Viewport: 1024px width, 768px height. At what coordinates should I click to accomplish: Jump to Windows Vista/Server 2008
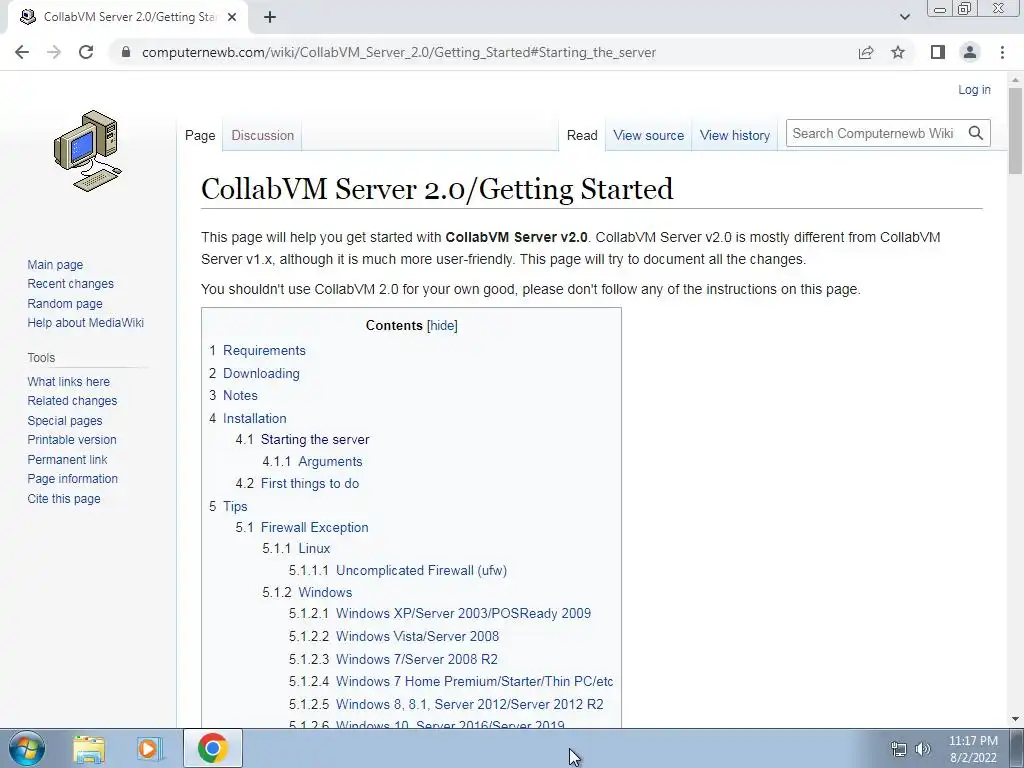point(394,636)
